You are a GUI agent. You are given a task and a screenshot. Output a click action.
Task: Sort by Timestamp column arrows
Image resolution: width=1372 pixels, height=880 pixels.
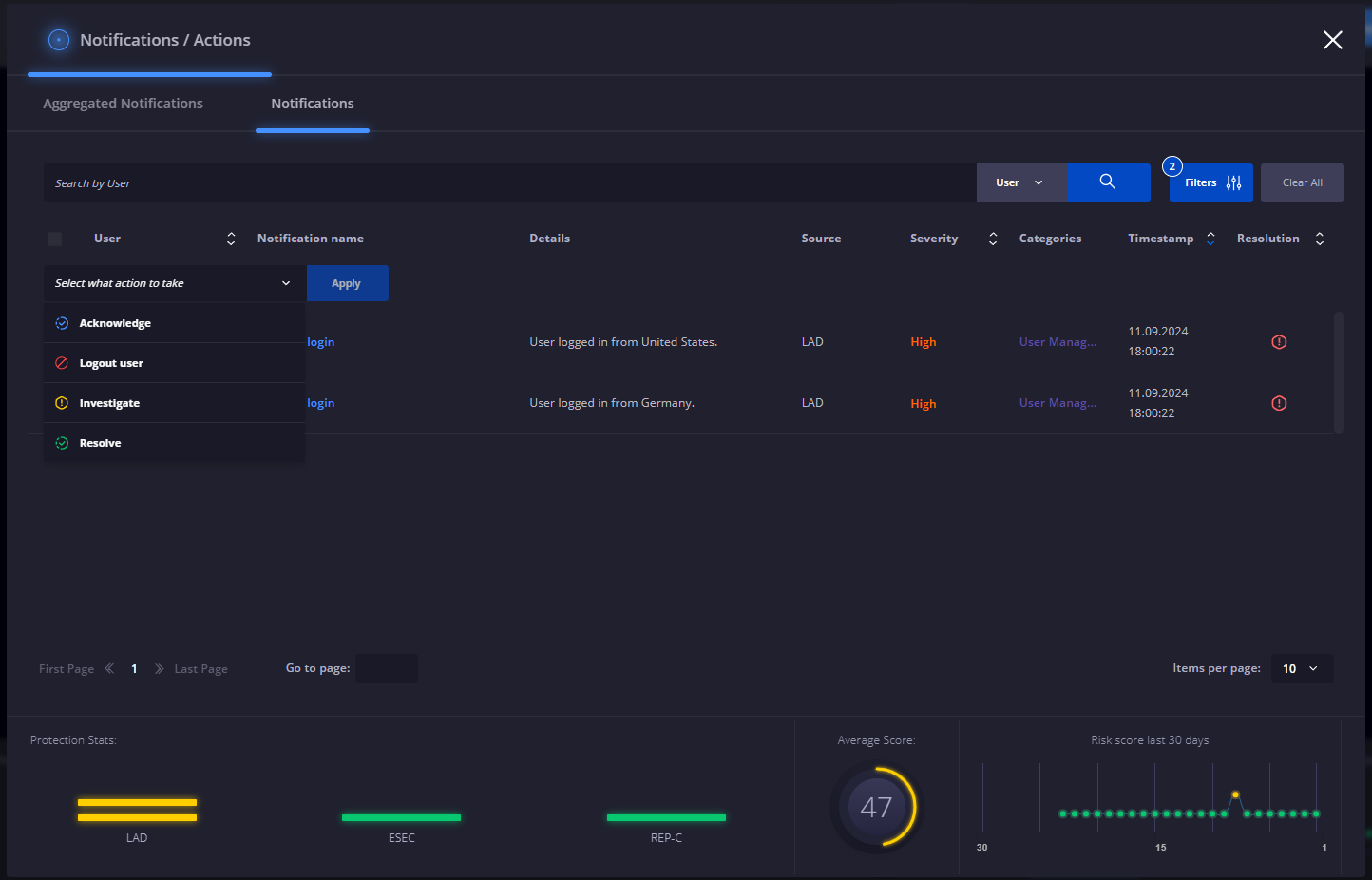tap(1210, 239)
